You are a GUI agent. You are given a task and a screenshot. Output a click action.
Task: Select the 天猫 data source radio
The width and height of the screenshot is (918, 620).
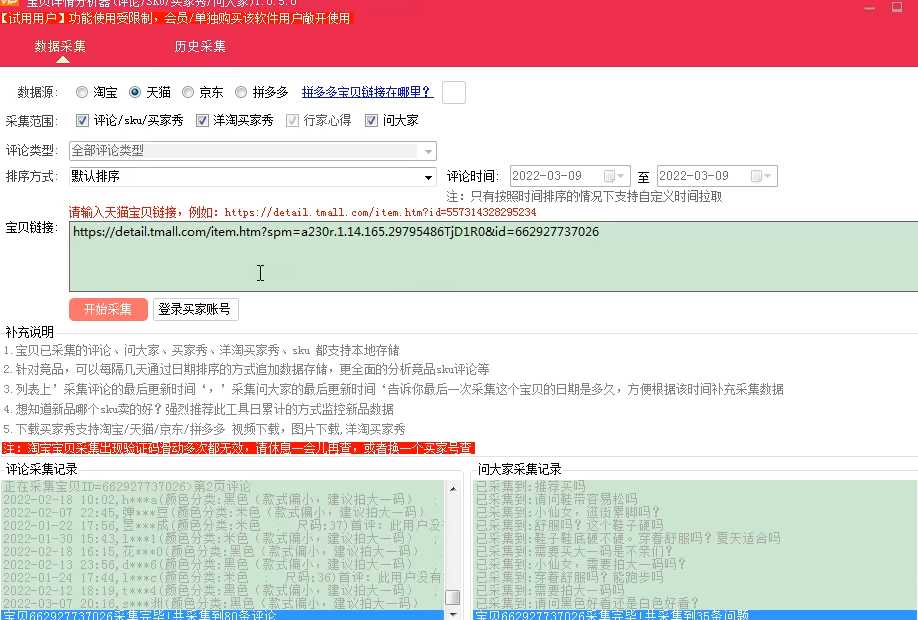135,92
